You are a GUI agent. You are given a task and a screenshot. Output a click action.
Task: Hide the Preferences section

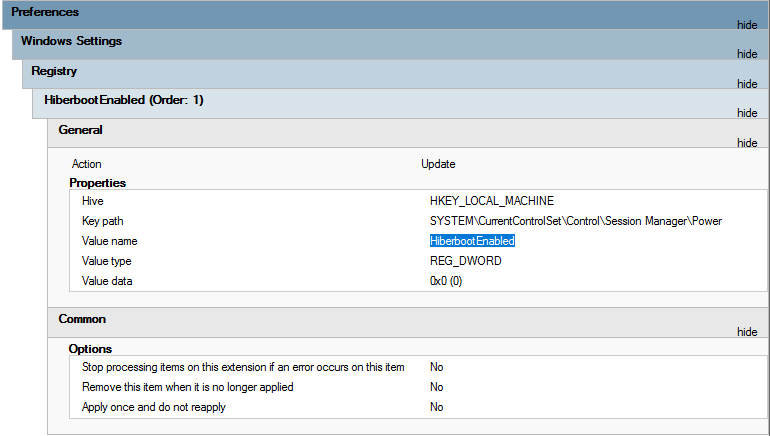tap(747, 25)
